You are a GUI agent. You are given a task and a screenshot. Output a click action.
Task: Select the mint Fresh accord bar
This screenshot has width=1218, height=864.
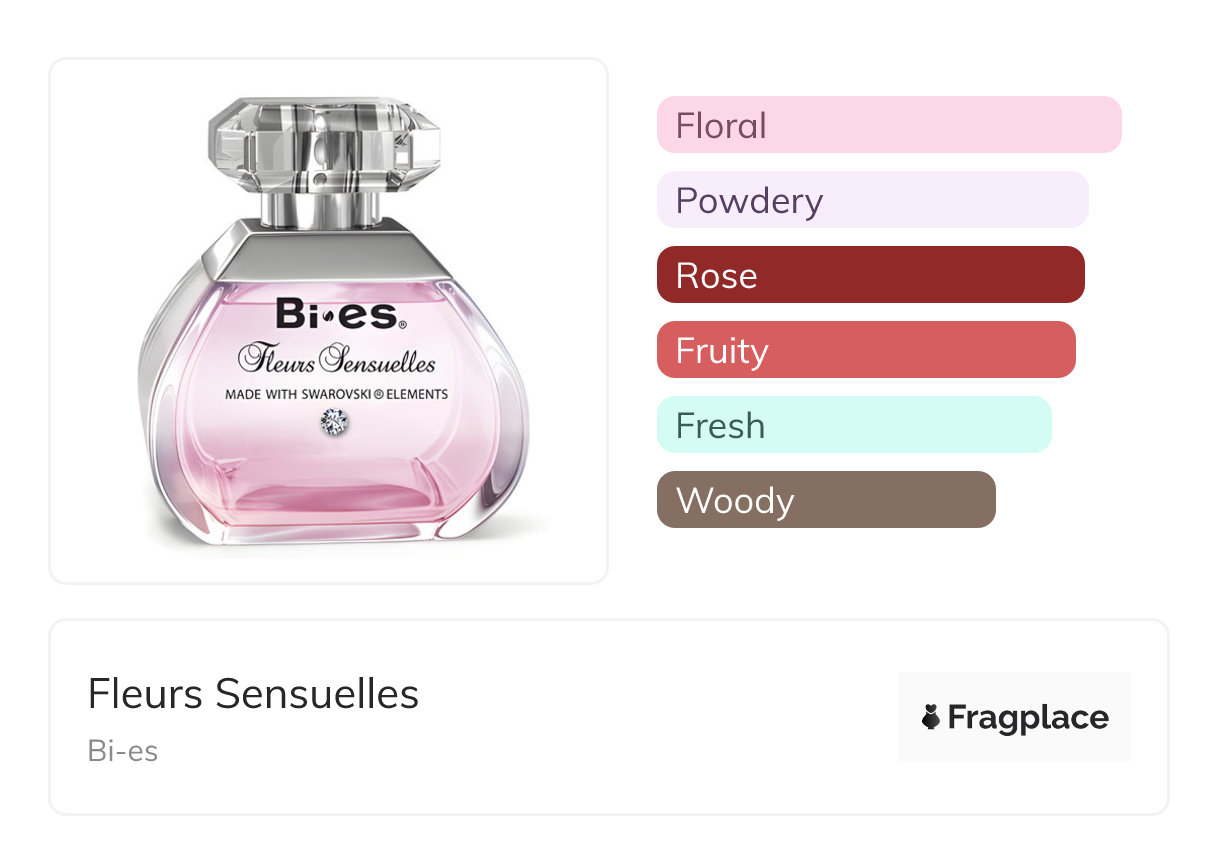(x=853, y=425)
